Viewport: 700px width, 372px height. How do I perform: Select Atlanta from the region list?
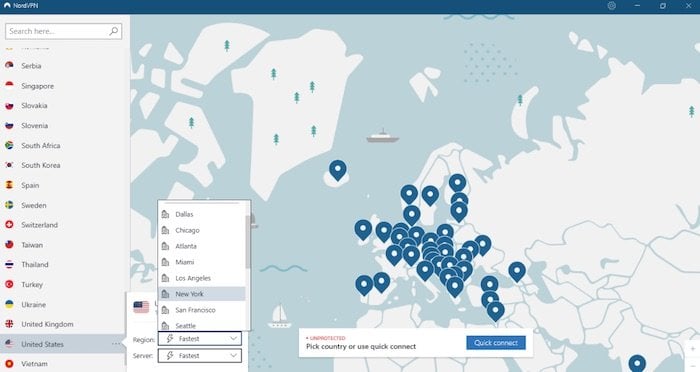click(202, 246)
